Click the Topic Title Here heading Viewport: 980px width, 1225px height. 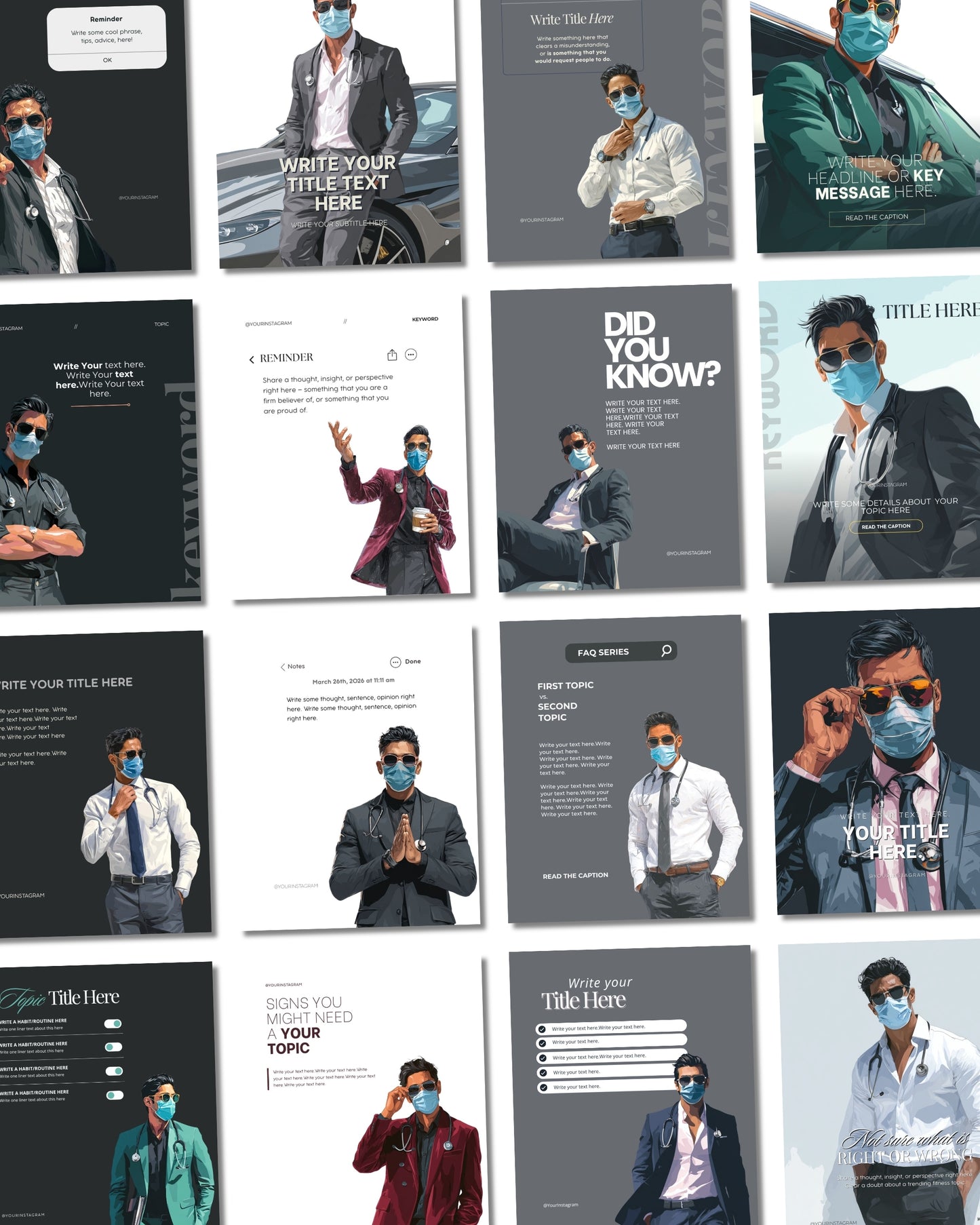click(60, 998)
